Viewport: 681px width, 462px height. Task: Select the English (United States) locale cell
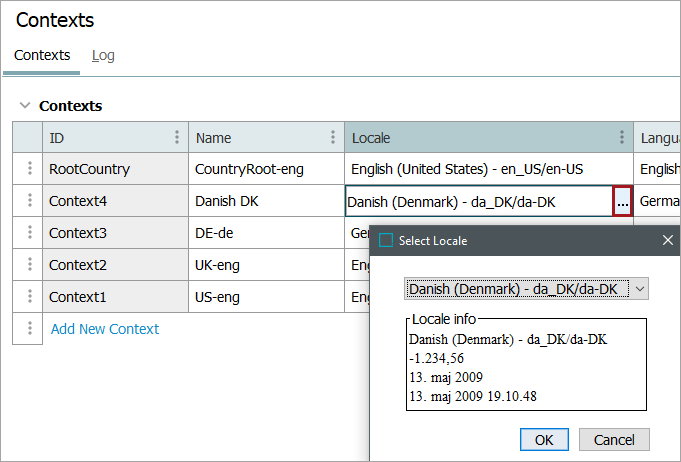[488, 169]
